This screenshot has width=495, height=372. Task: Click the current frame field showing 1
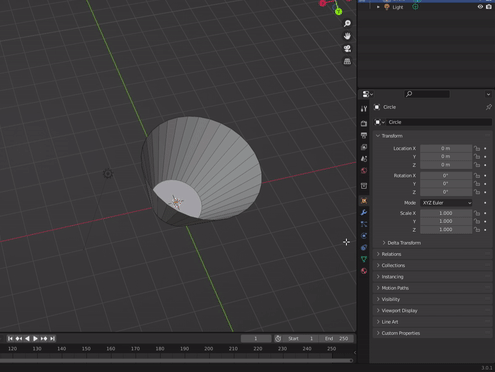[256, 338]
